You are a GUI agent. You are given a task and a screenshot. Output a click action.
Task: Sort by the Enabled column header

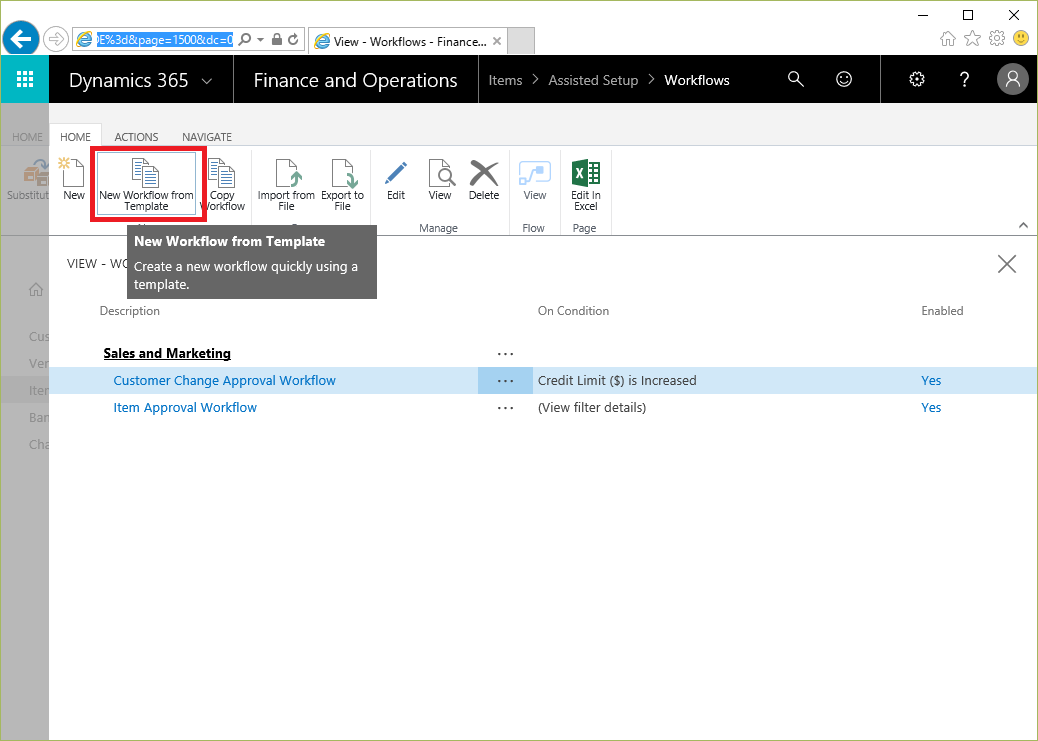pyautogui.click(x=942, y=311)
